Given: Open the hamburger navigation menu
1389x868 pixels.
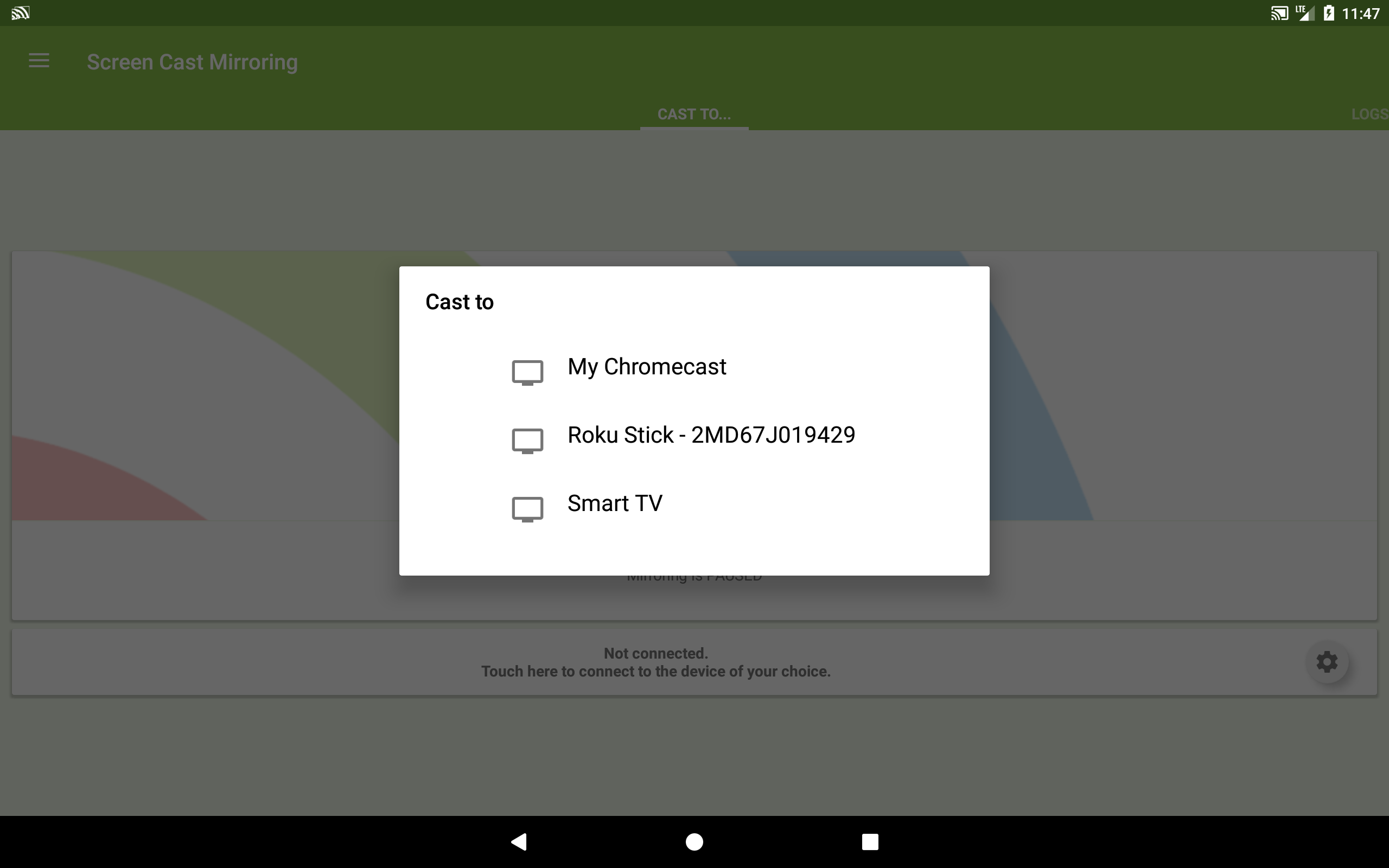Looking at the screenshot, I should [x=39, y=60].
